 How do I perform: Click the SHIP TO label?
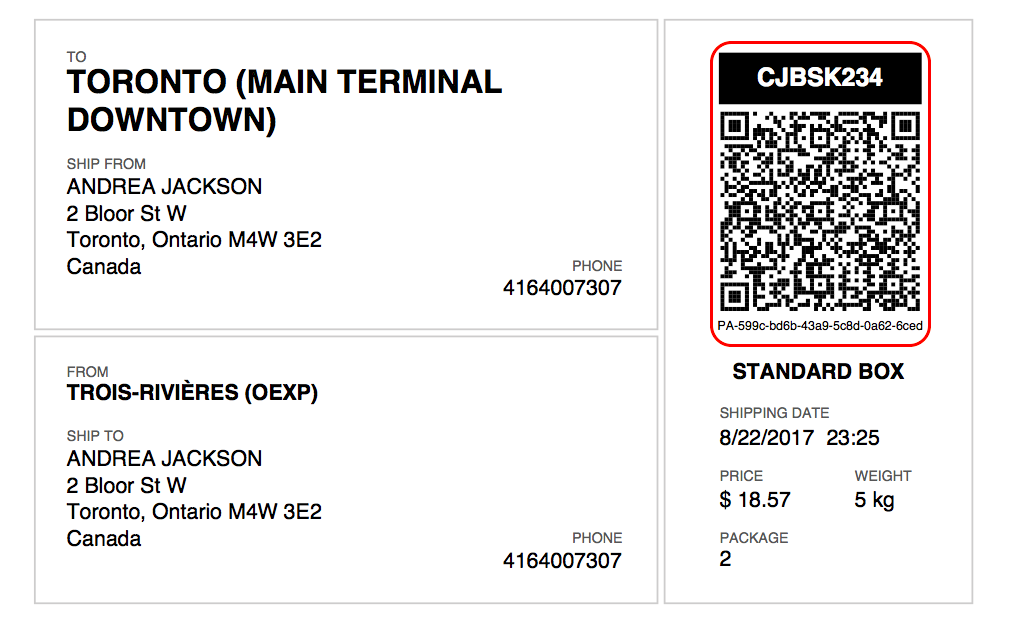95,436
